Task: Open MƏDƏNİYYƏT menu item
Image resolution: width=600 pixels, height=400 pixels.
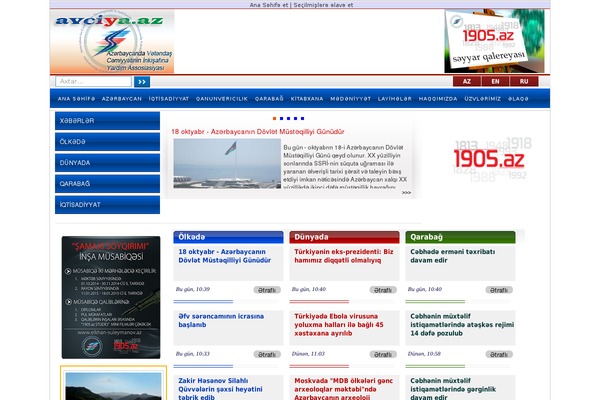Action: coord(351,99)
